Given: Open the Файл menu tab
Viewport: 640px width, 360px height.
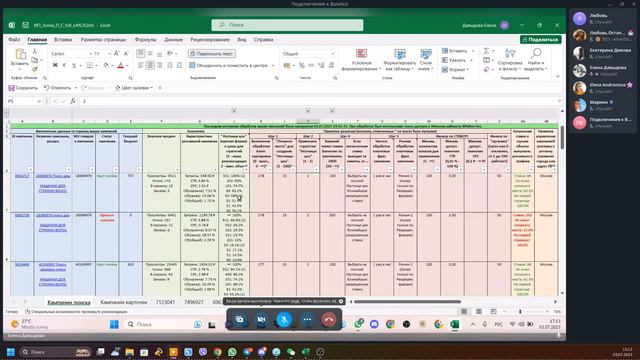Looking at the screenshot, I should pyautogui.click(x=14, y=40).
